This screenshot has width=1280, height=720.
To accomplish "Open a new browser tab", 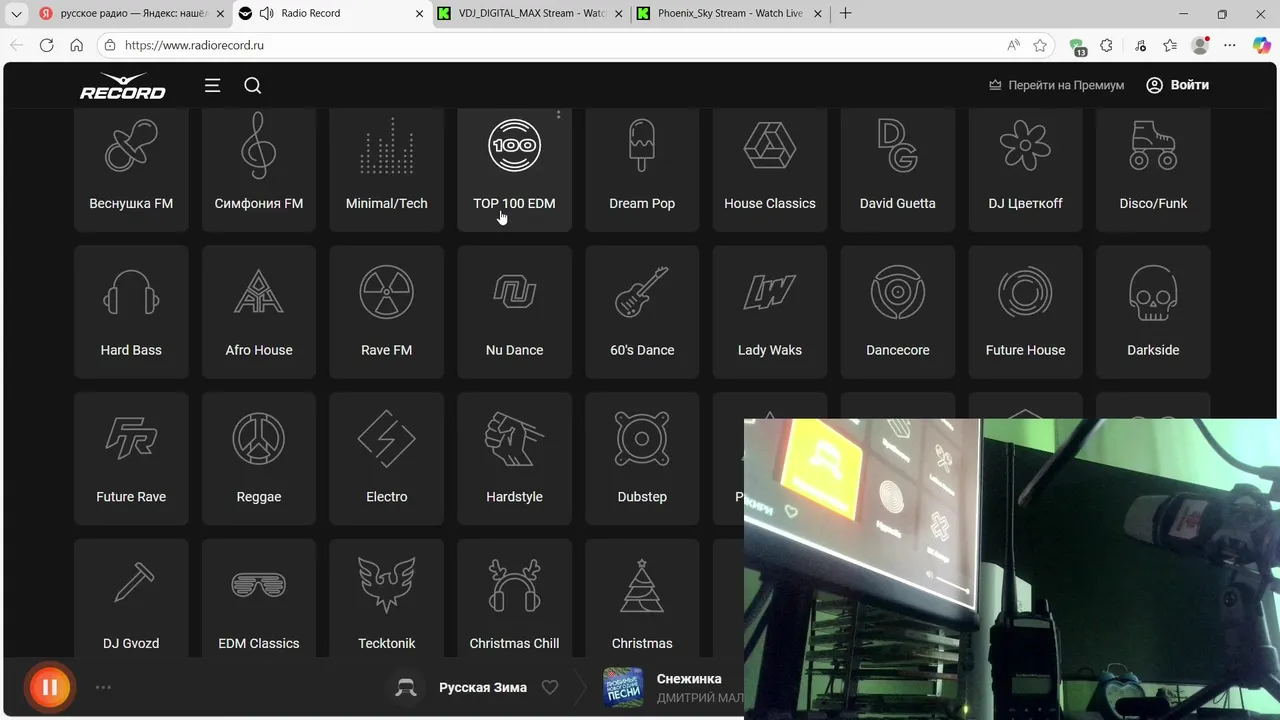I will 846,13.
